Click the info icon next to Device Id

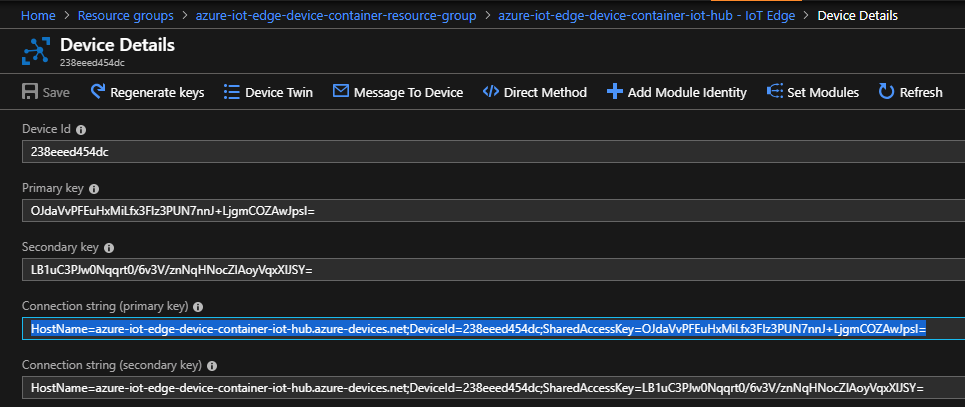click(x=81, y=130)
